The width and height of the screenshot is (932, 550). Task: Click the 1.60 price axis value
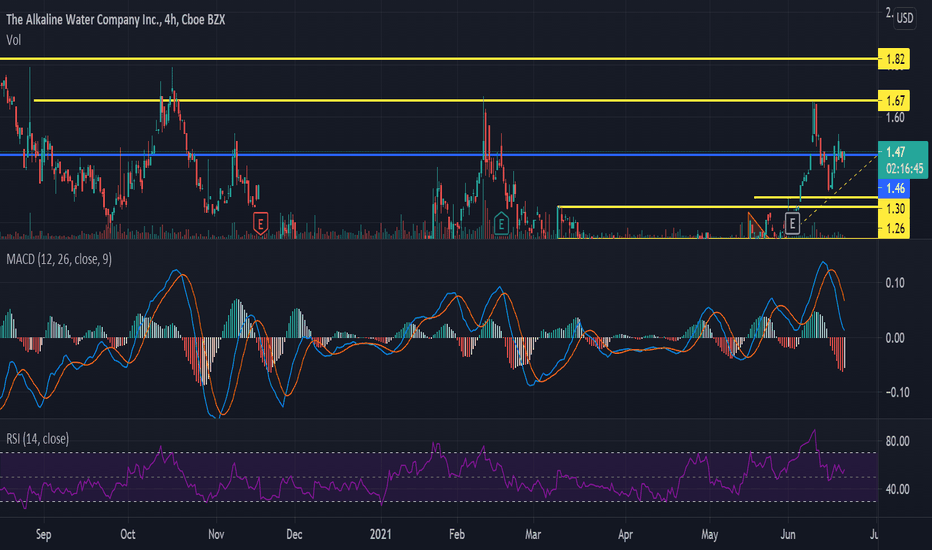tap(895, 118)
